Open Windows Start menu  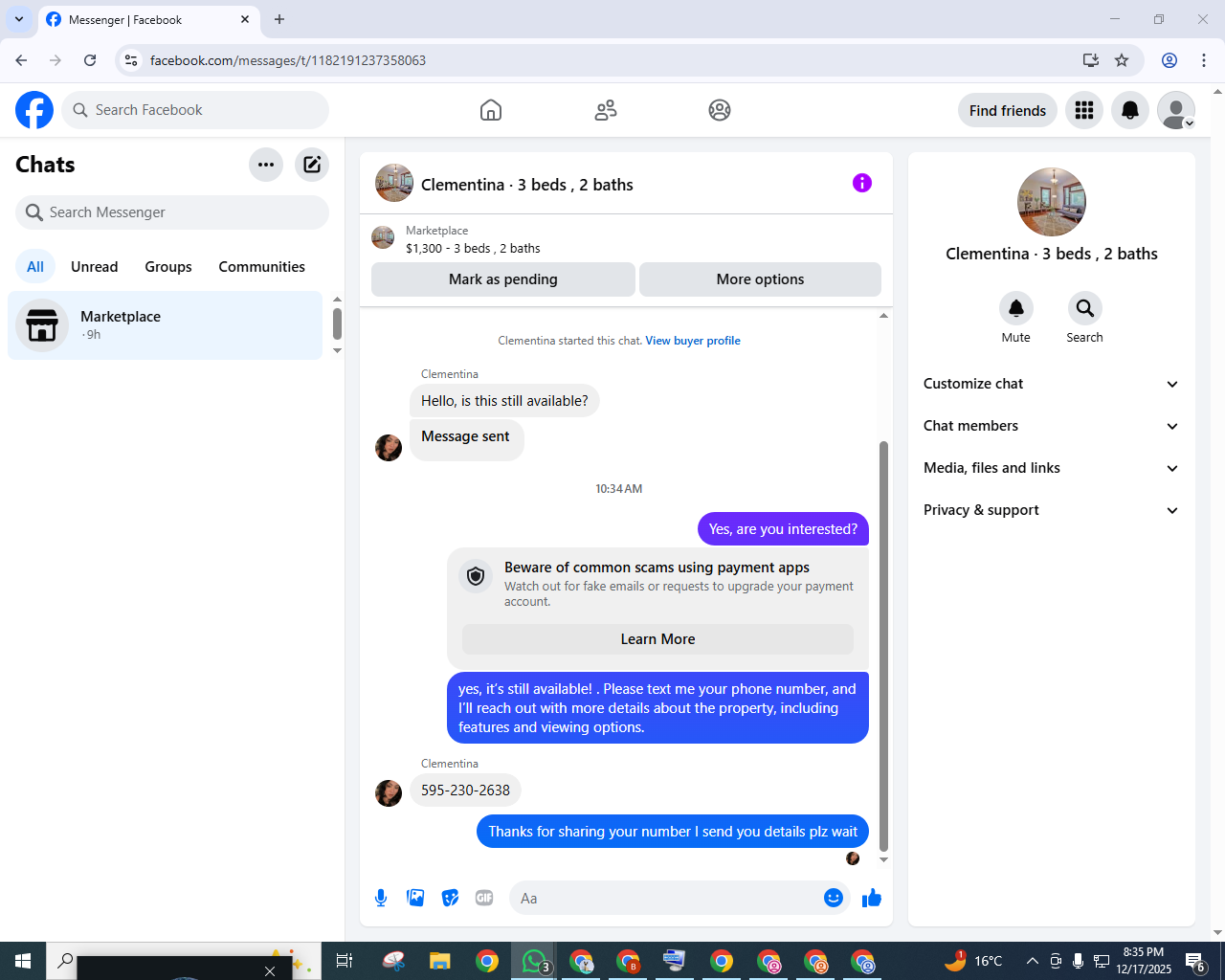(x=23, y=961)
